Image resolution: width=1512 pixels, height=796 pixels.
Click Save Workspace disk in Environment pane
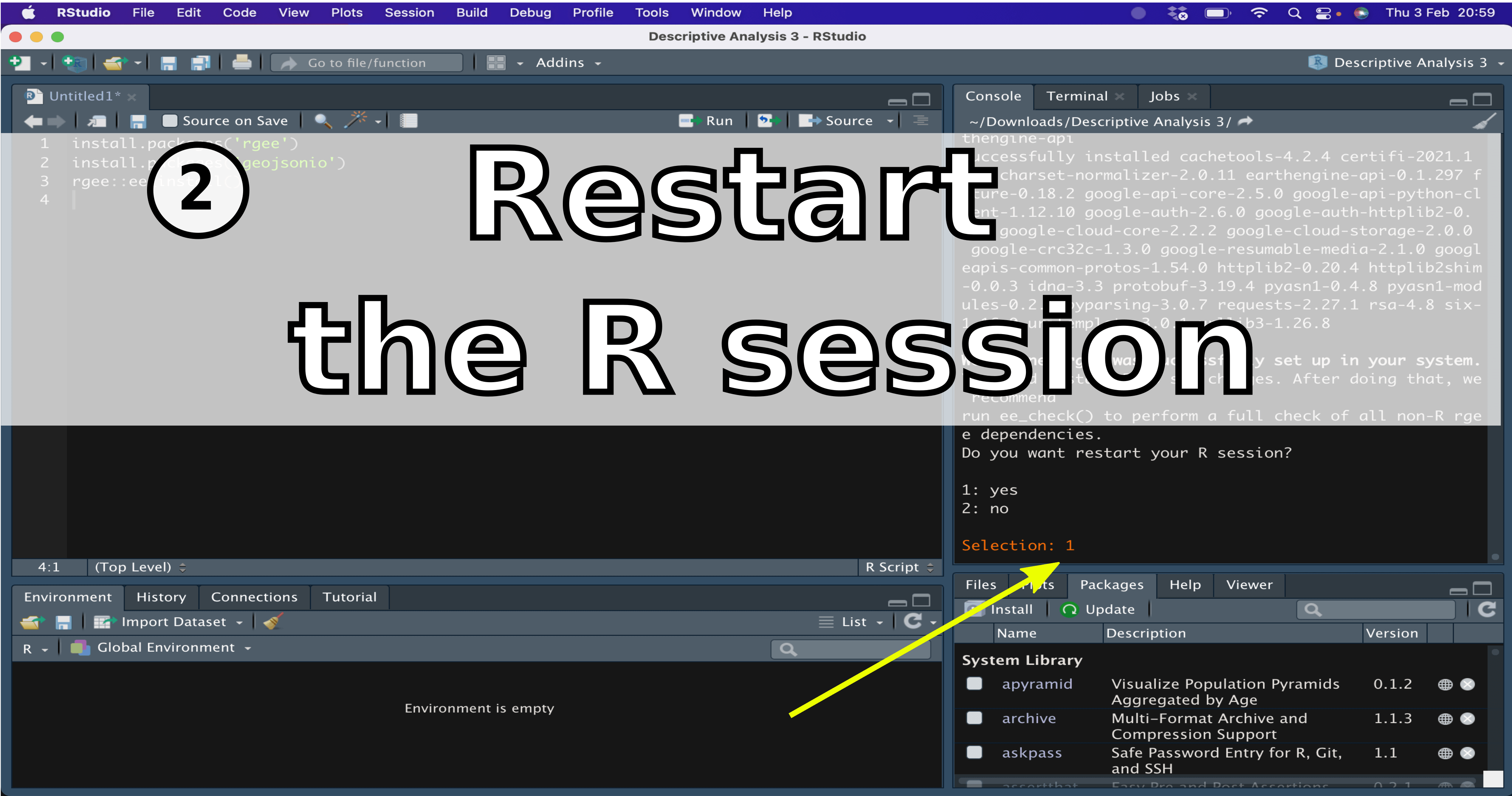pos(64,622)
